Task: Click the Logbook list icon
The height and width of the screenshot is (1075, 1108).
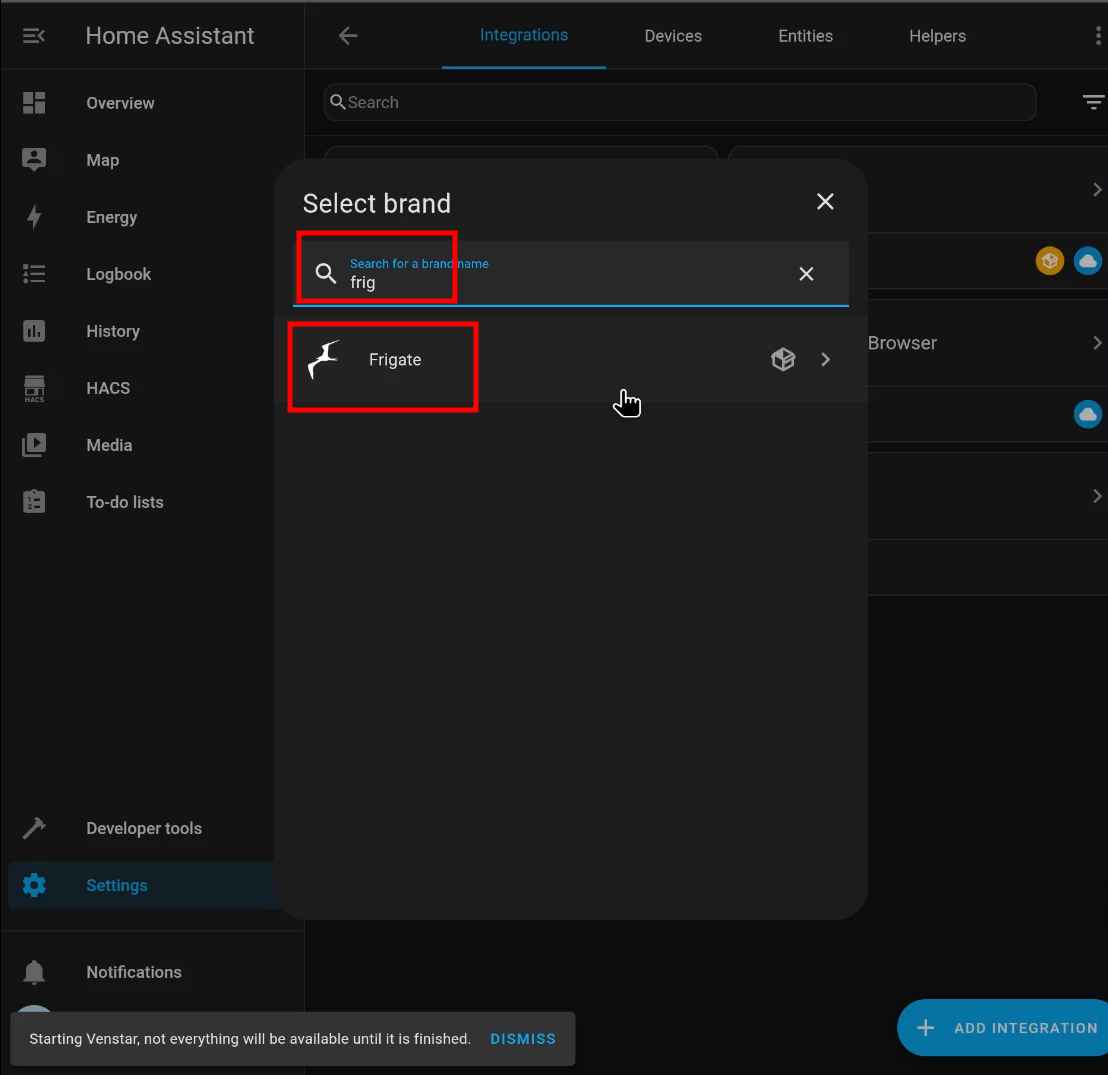Action: click(x=34, y=274)
